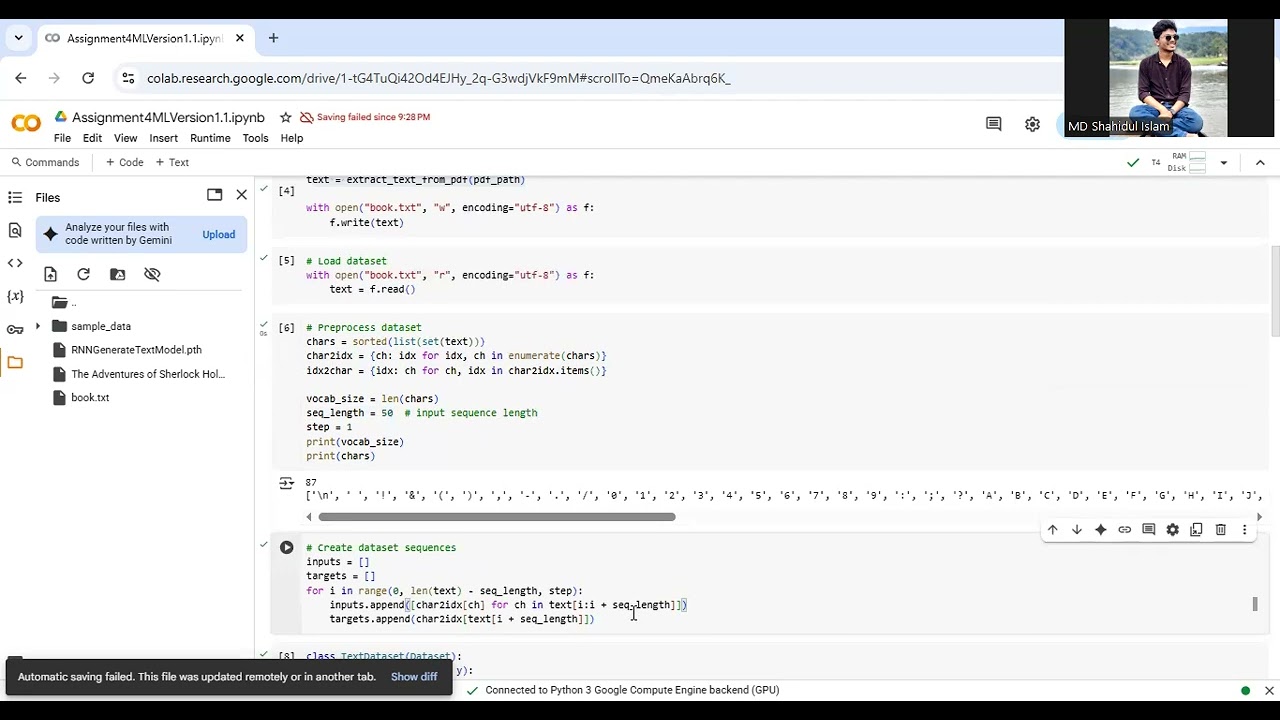Screen dimensions: 1280x720
Task: Open the Insert menu
Action: [163, 138]
